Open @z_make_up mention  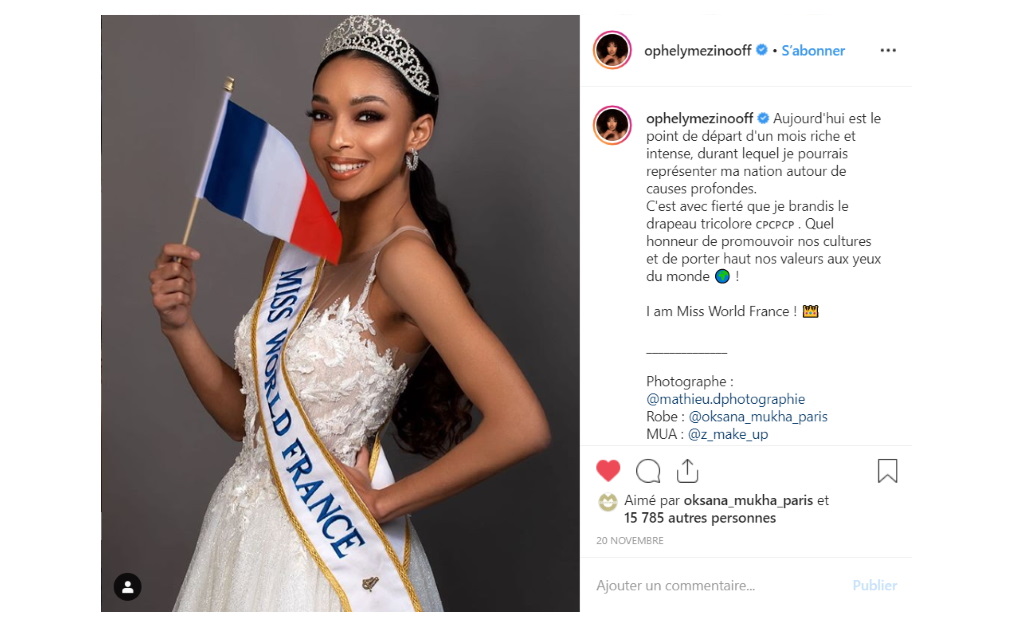click(728, 434)
